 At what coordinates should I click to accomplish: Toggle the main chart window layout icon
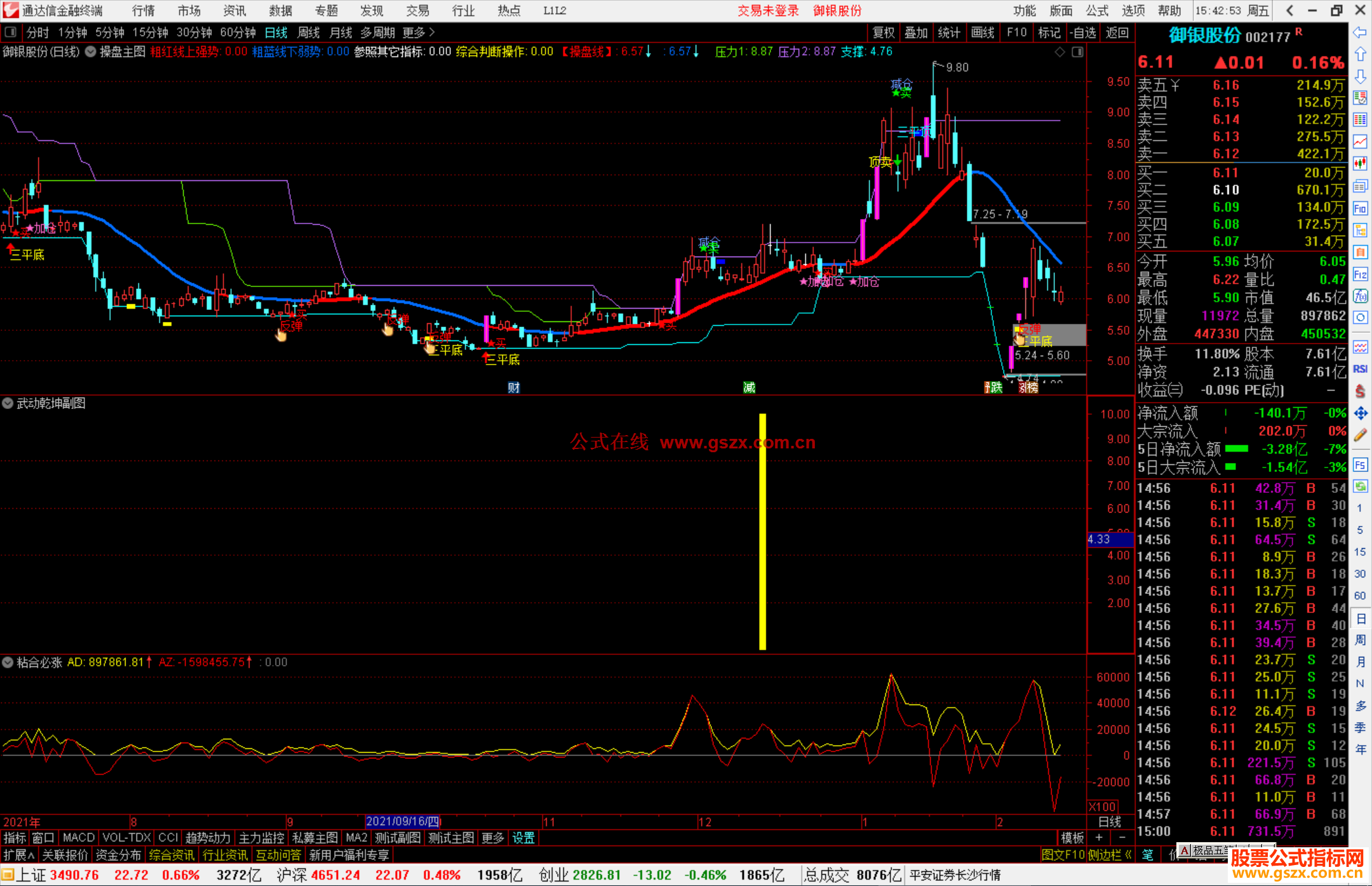pos(1078,52)
